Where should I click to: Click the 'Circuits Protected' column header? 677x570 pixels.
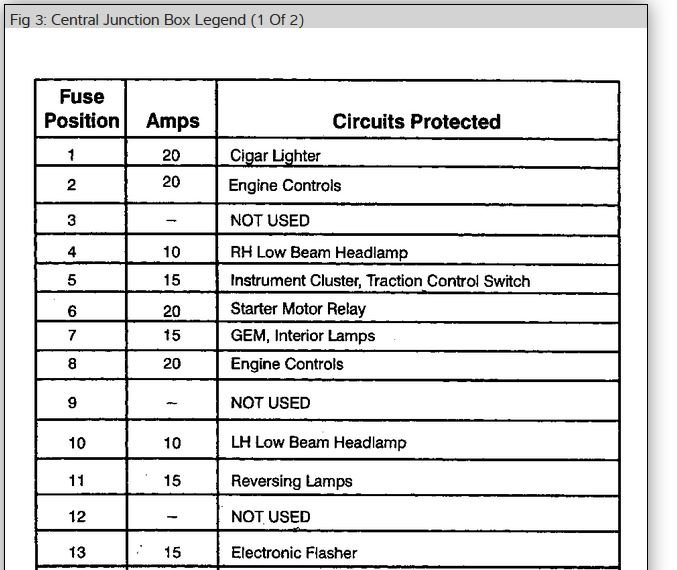click(416, 122)
